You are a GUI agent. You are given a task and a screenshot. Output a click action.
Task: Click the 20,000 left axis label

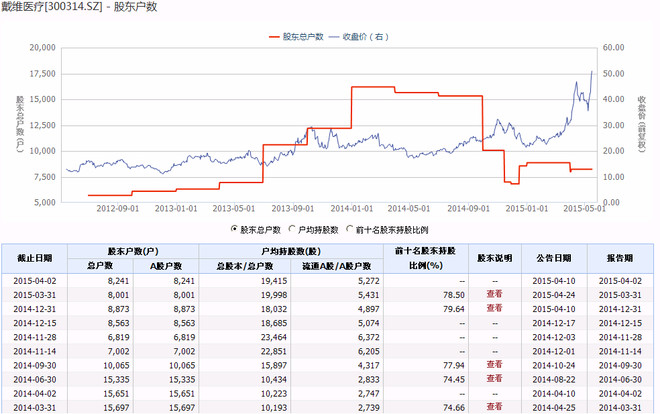(43, 48)
